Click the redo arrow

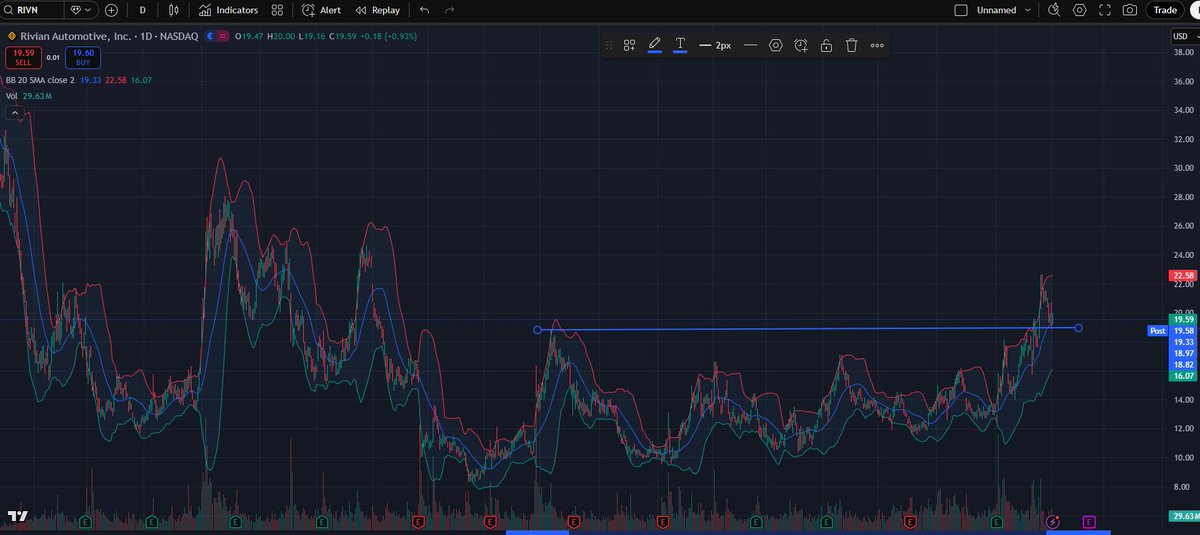449,10
